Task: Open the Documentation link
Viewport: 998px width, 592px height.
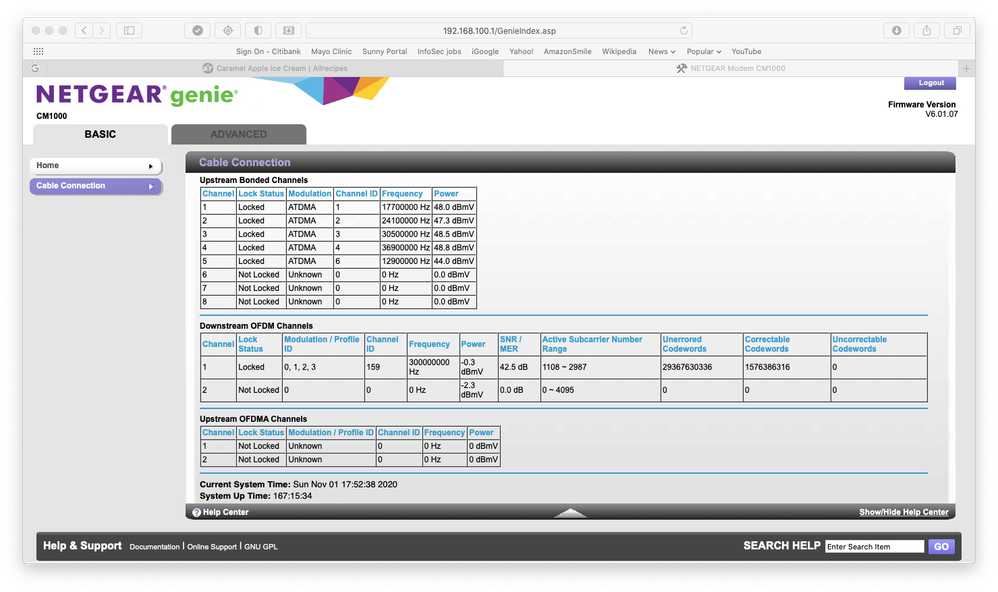Action: tap(155, 547)
